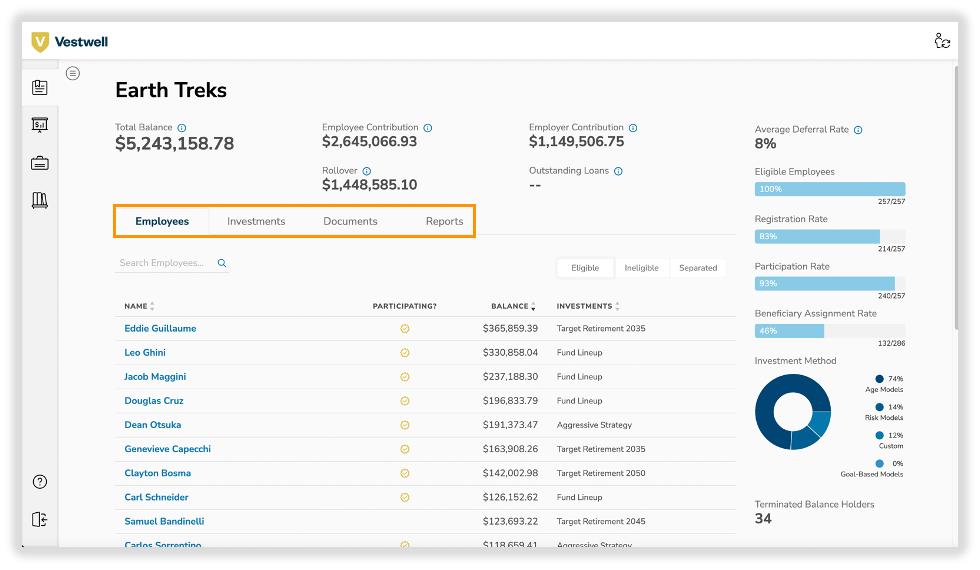The height and width of the screenshot is (570, 980).
Task: Click Carl Schneider's participating check icon
Action: pos(405,498)
